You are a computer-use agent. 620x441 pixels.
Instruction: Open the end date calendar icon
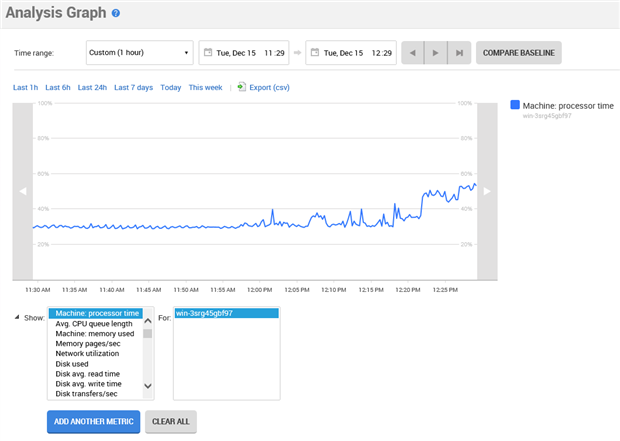pos(314,52)
